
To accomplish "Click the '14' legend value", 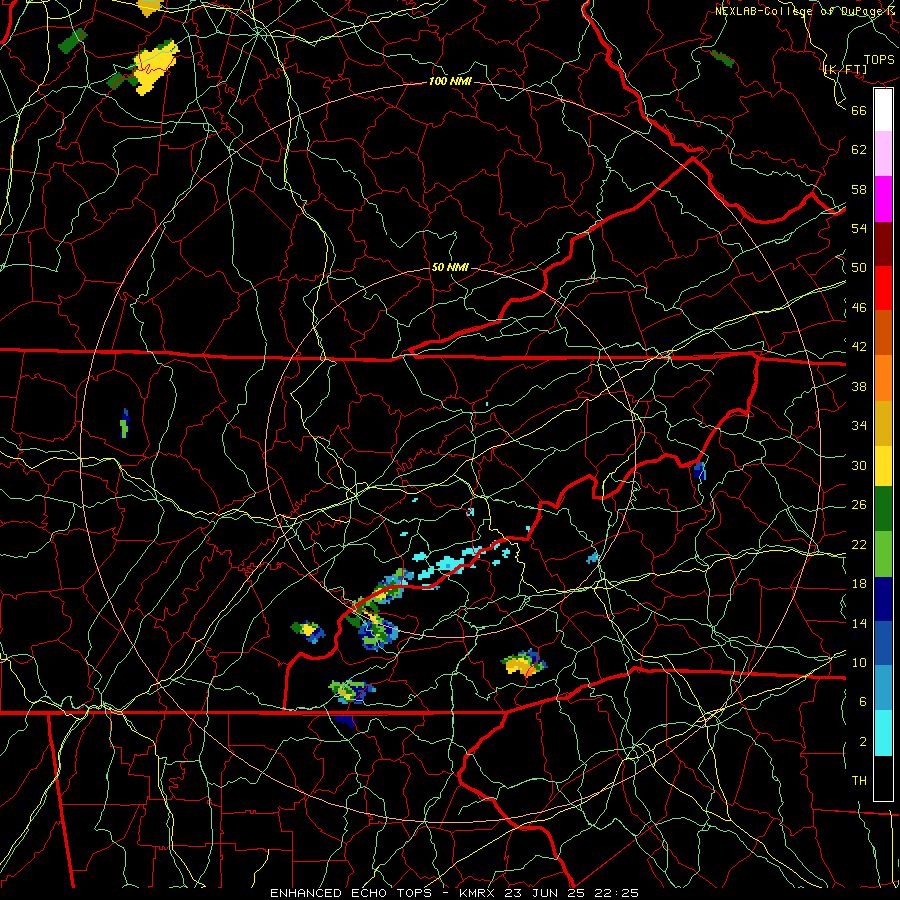I will (x=859, y=623).
